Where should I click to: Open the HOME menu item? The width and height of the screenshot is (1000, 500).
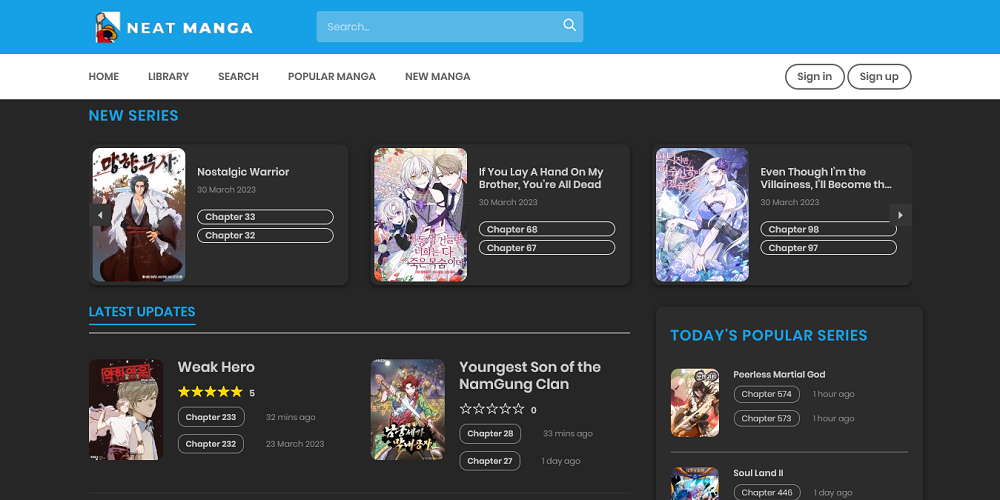tap(103, 77)
